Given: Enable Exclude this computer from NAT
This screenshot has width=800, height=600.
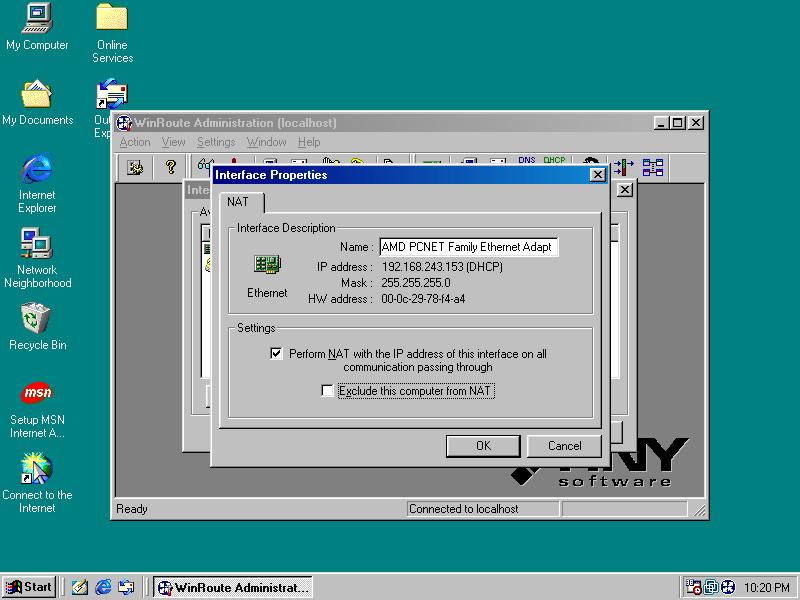Looking at the screenshot, I should pos(327,391).
